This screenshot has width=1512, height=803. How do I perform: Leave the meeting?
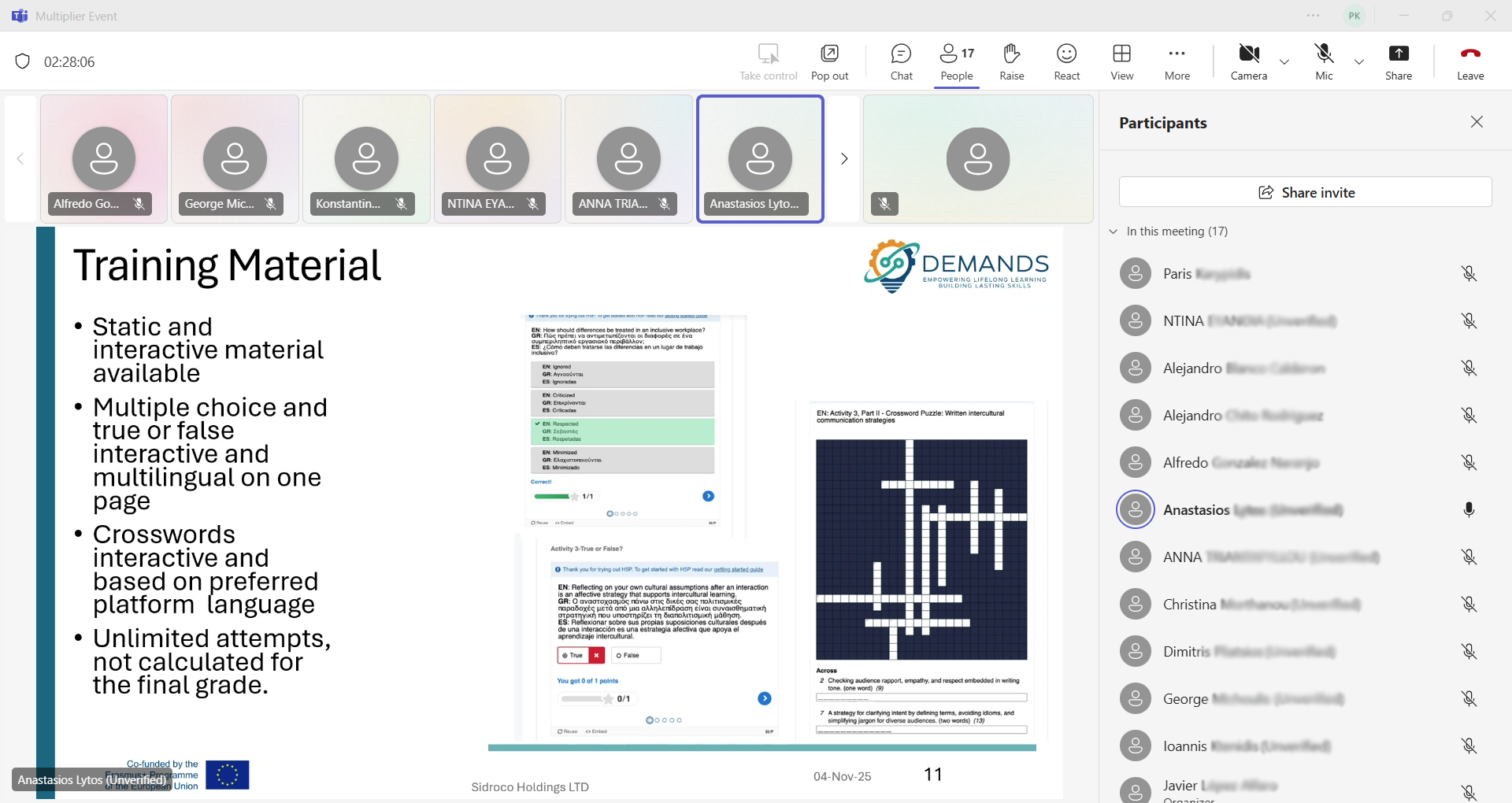pos(1469,61)
